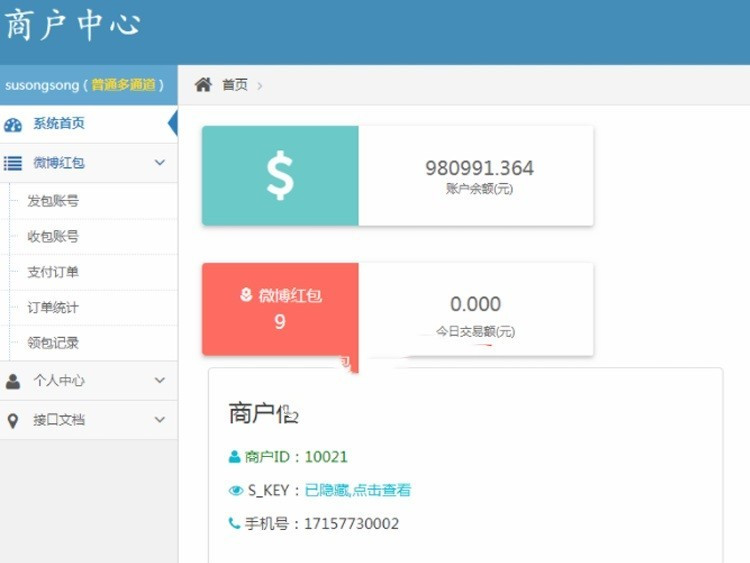Go to 支付订单 page
Image resolution: width=750 pixels, height=563 pixels.
click(x=53, y=272)
